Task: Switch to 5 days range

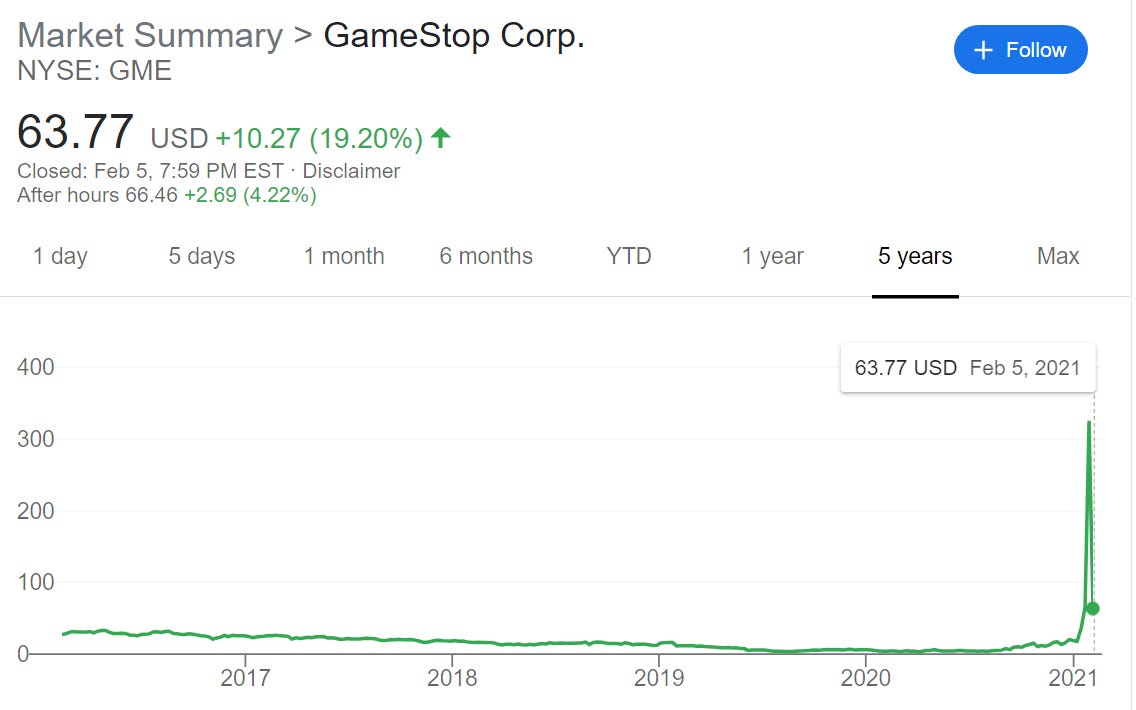Action: point(201,256)
